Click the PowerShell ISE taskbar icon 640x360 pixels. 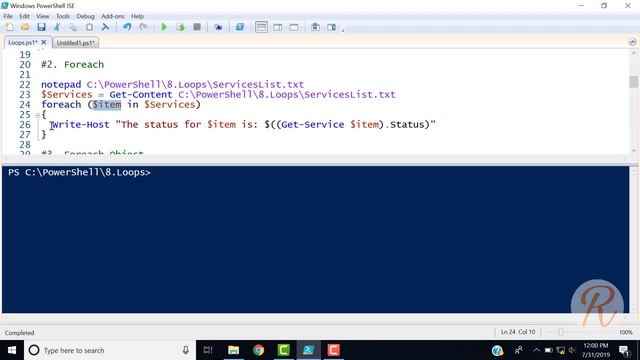pos(308,350)
